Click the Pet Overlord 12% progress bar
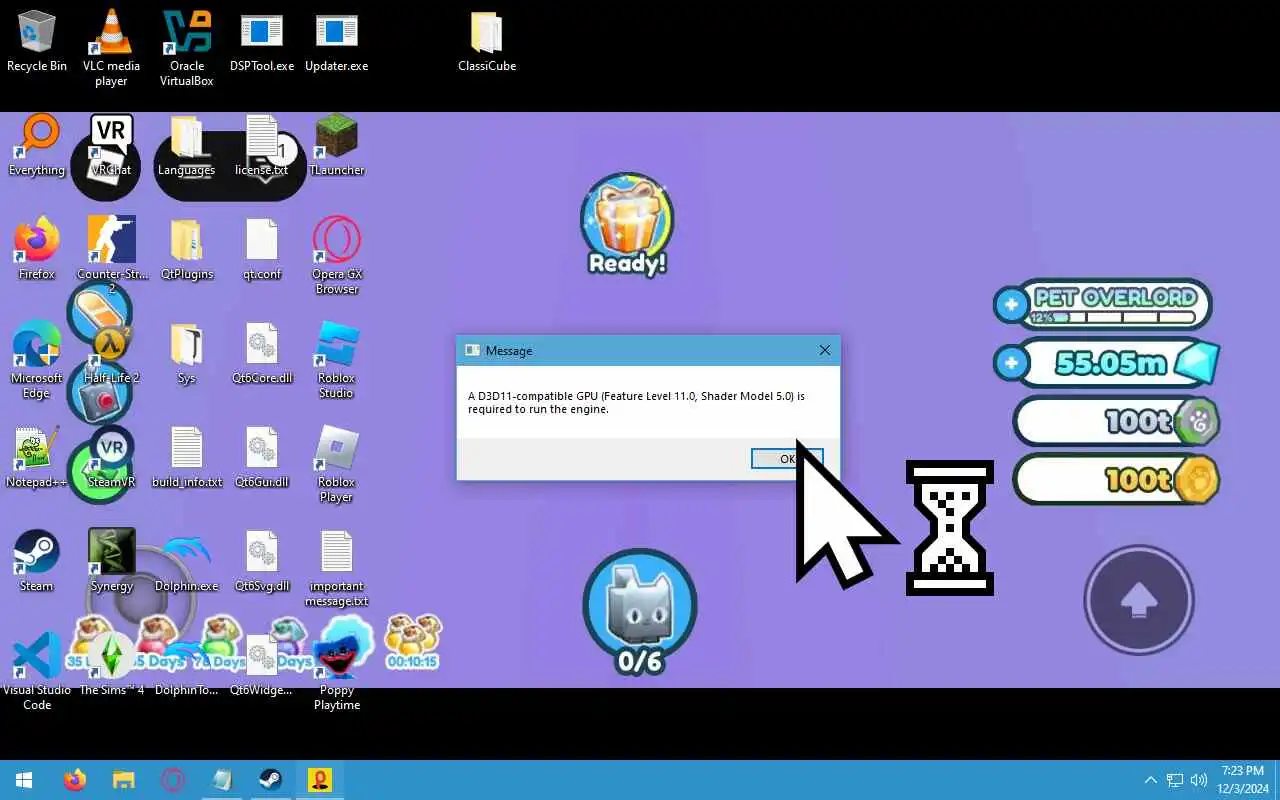Screen dimensions: 1280x800 point(1113,318)
